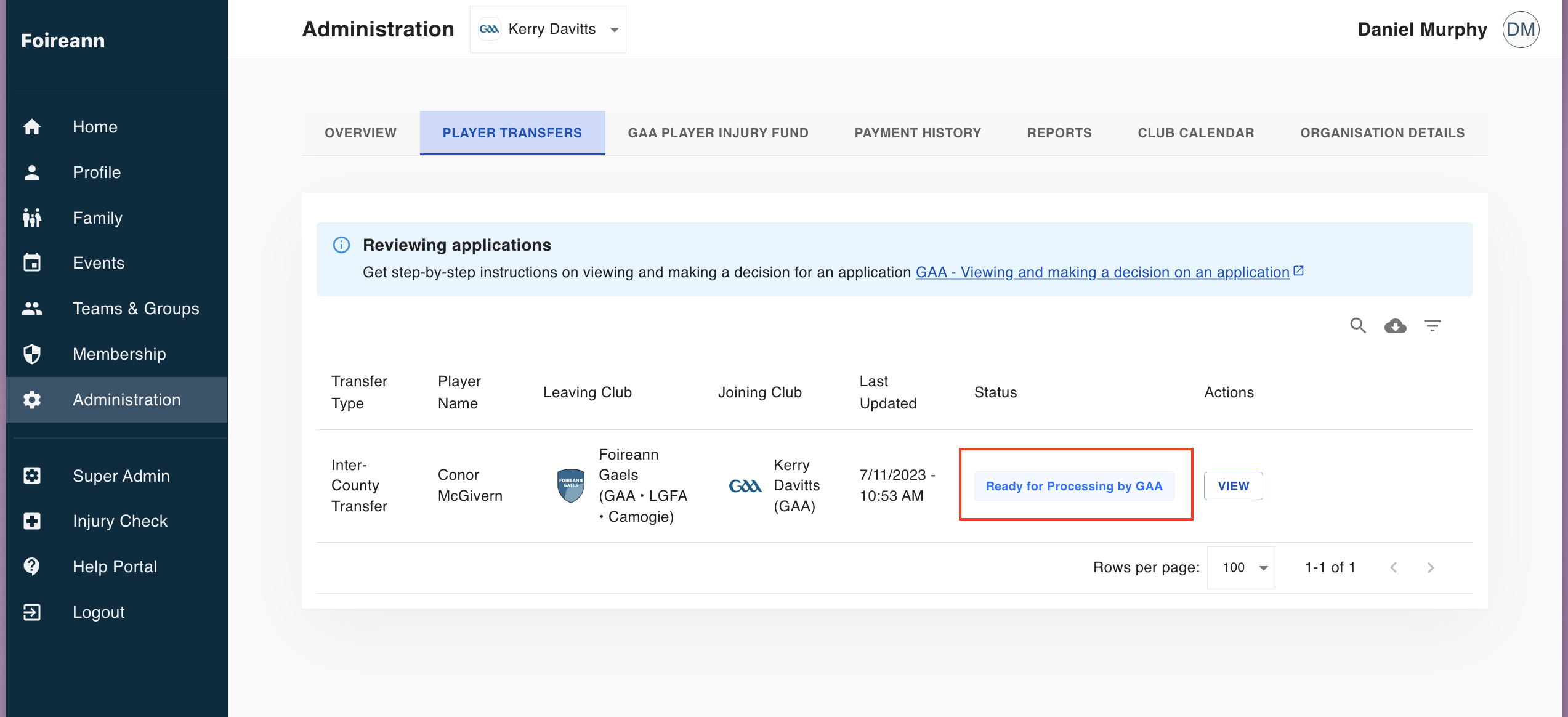
Task: Click the Kerry Davitts (GAA) joining club text
Action: 797,485
